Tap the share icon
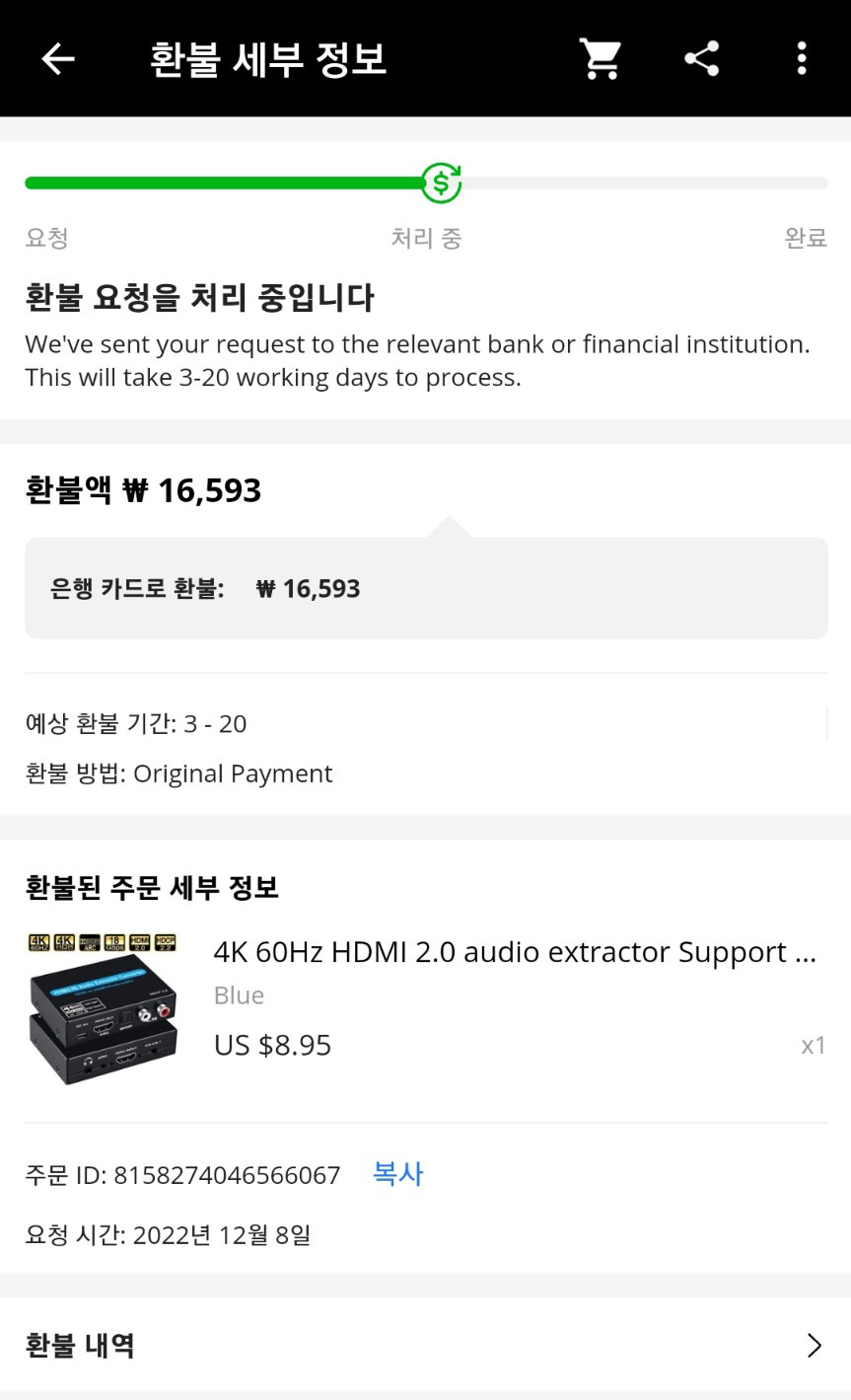The height and width of the screenshot is (1400, 851). 702,59
